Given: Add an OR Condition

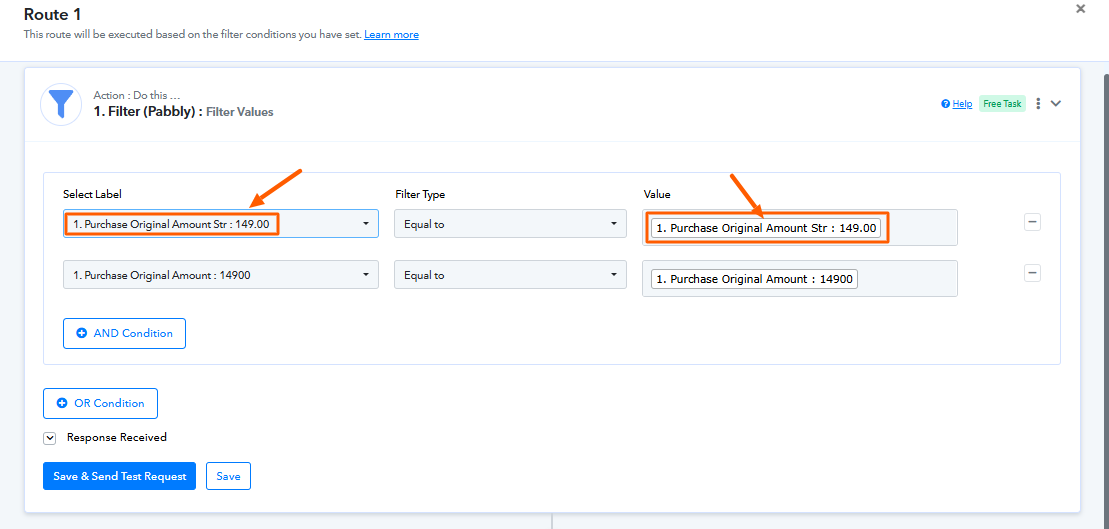Looking at the screenshot, I should coord(100,403).
